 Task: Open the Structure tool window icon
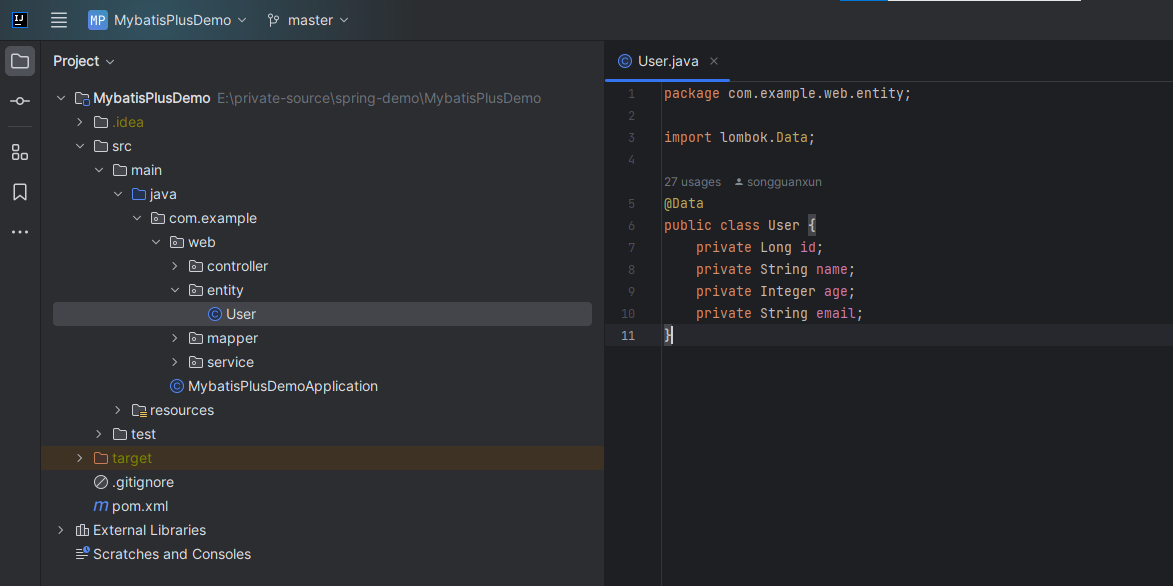tap(20, 153)
